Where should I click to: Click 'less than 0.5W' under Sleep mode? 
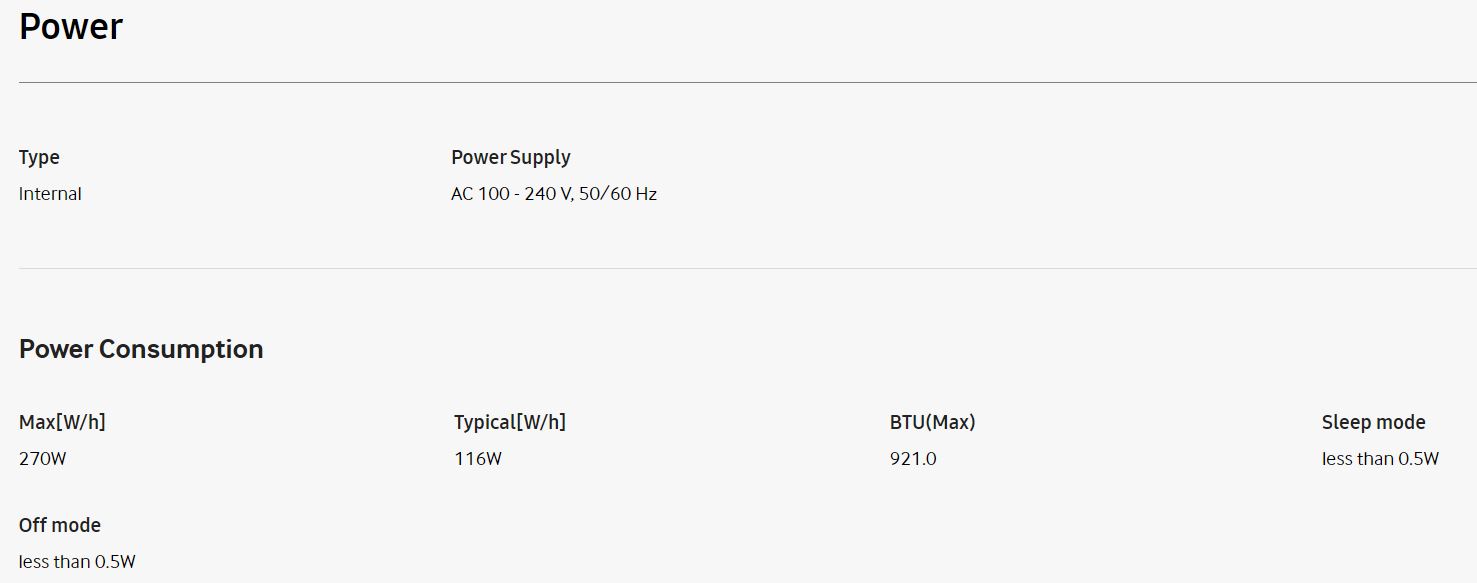point(1380,459)
